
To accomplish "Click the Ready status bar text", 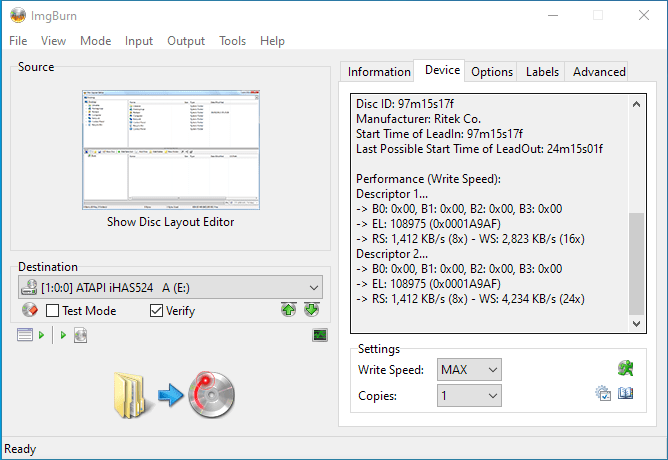I will (20, 449).
